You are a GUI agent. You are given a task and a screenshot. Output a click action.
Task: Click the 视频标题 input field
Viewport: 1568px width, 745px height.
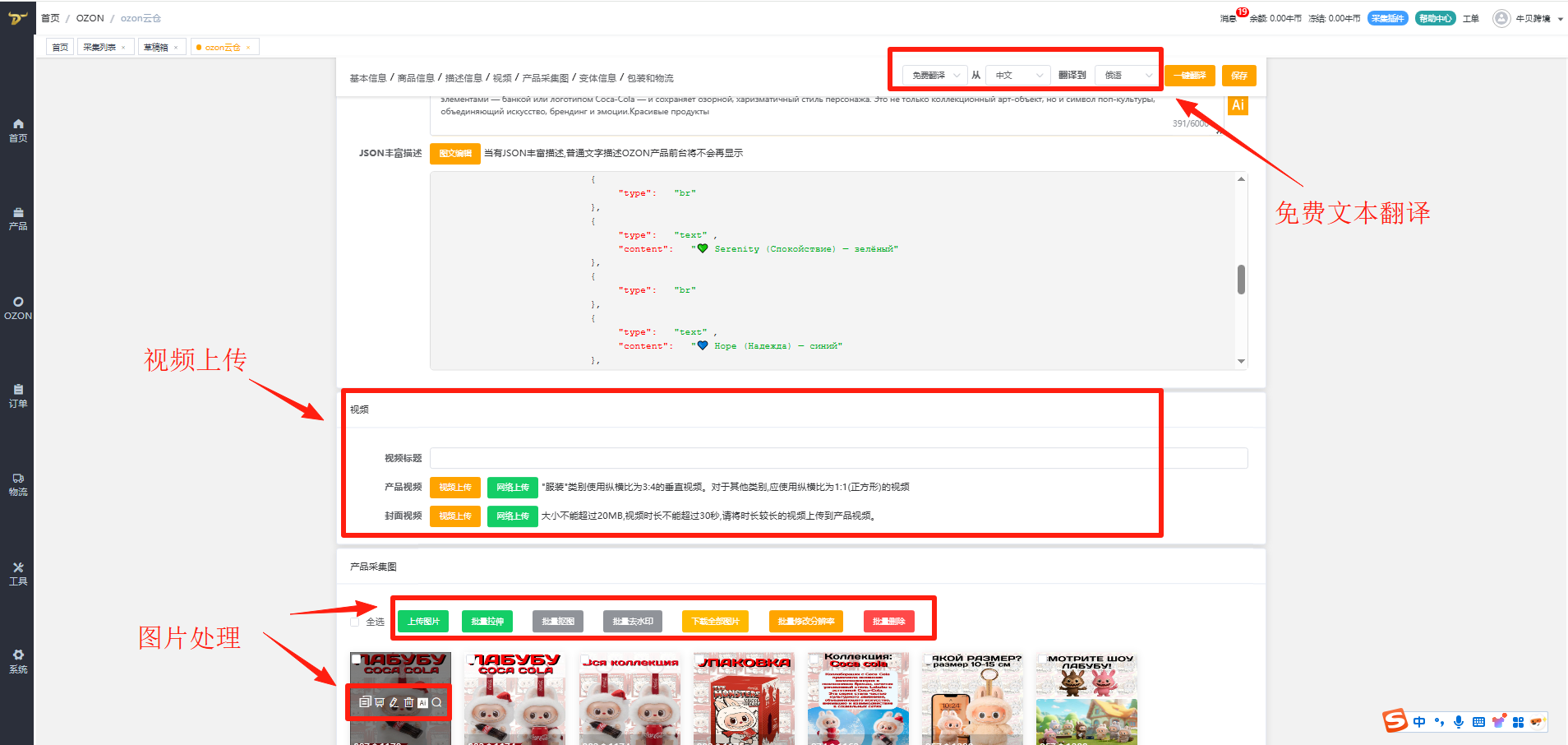point(839,458)
